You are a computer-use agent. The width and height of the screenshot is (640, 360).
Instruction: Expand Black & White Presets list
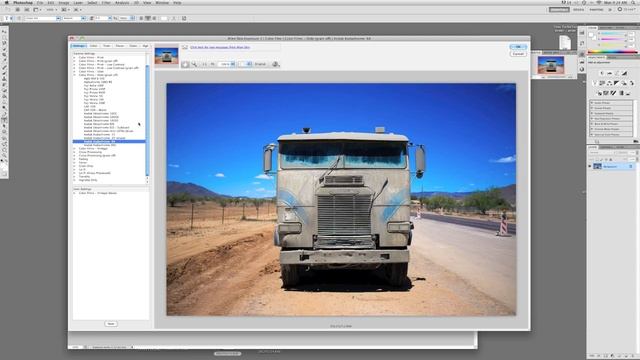[592, 124]
